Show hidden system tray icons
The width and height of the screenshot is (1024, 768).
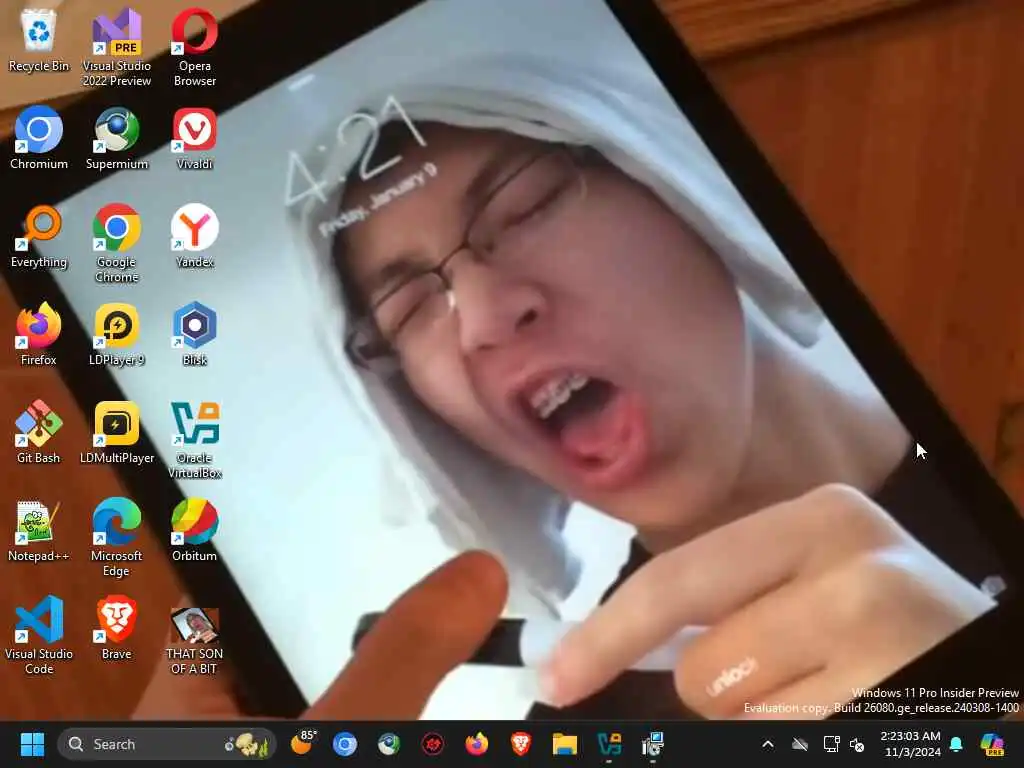(768, 744)
